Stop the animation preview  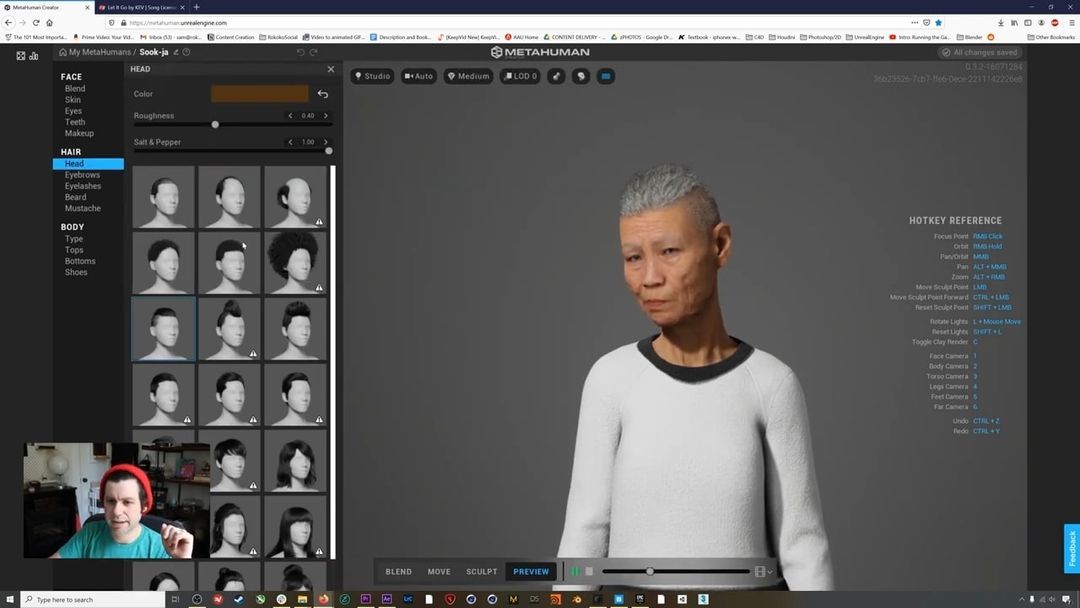click(589, 572)
